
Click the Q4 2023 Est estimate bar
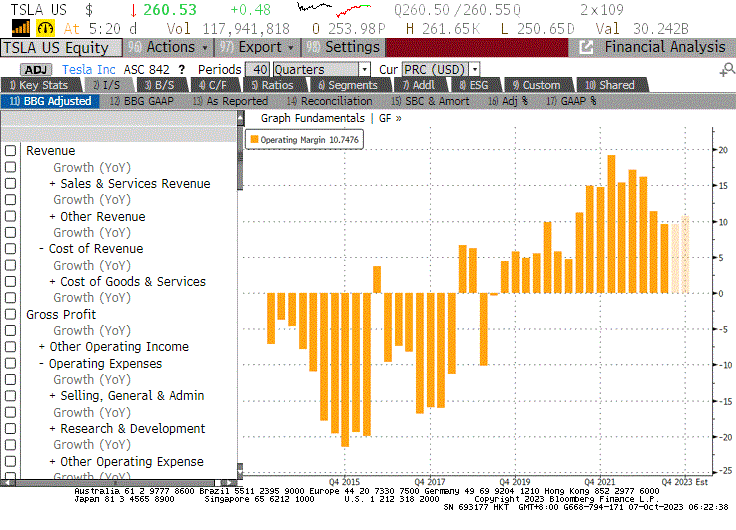coord(685,255)
